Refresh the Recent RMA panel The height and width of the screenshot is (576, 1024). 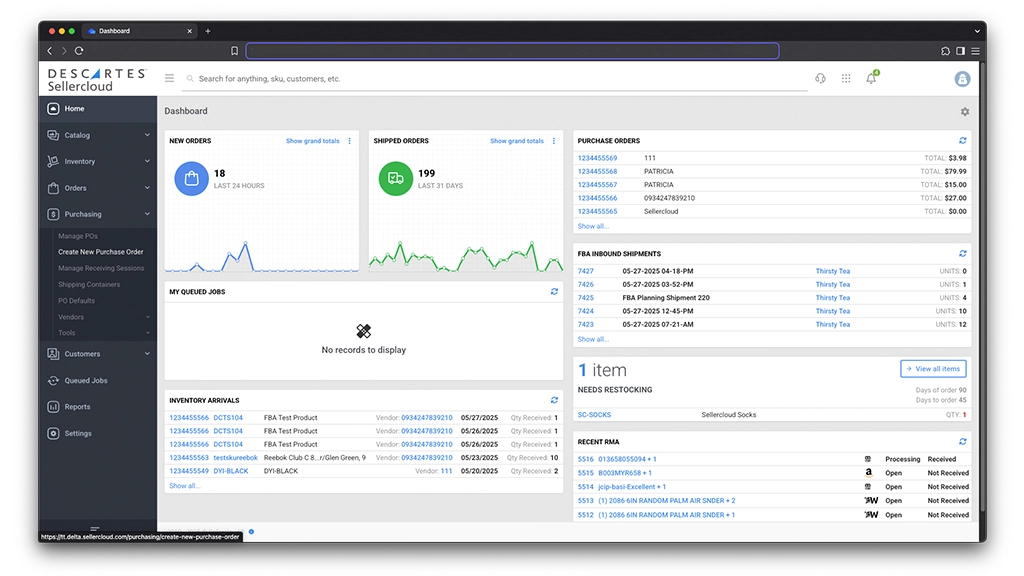962,441
